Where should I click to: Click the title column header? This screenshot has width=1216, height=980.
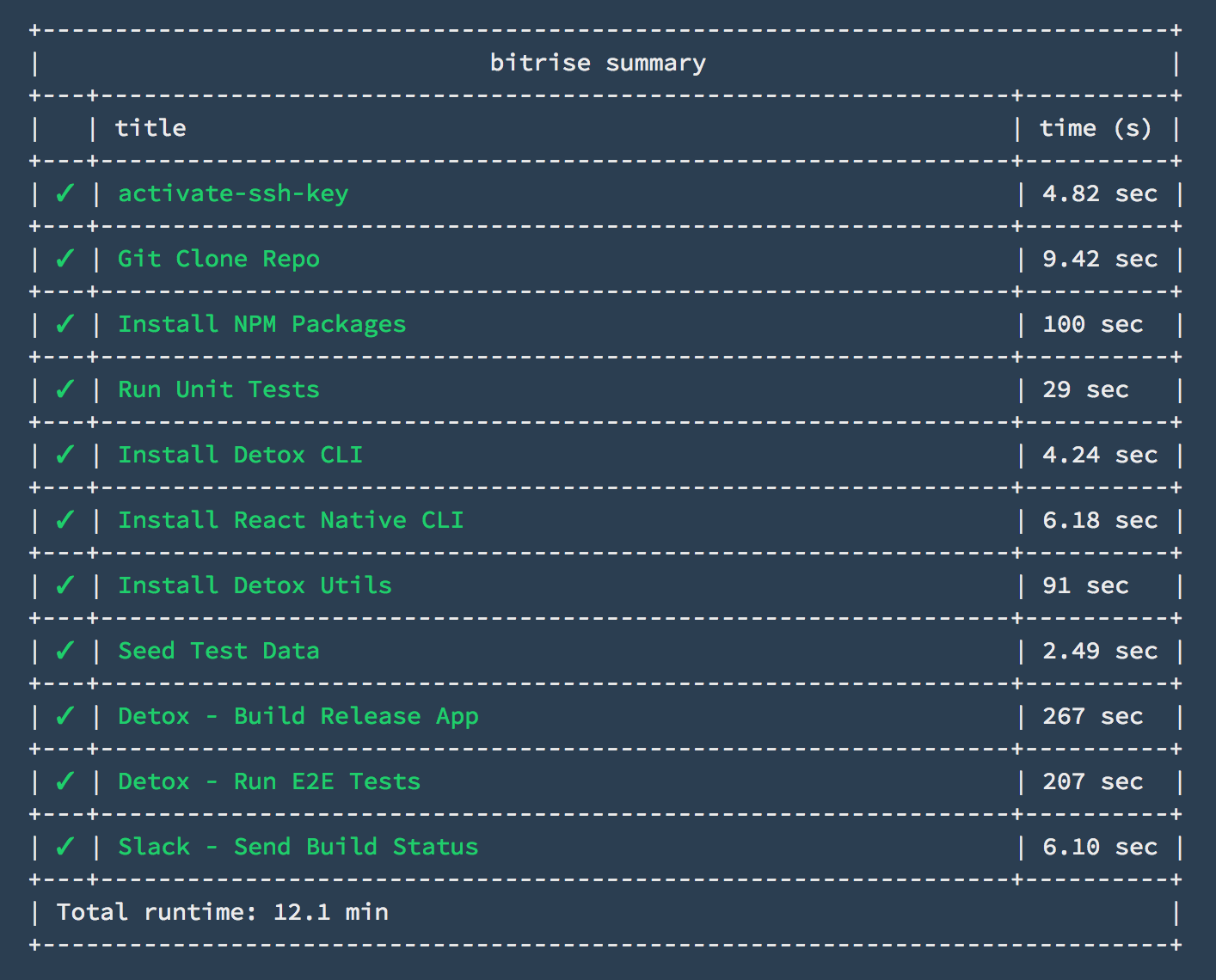150,128
